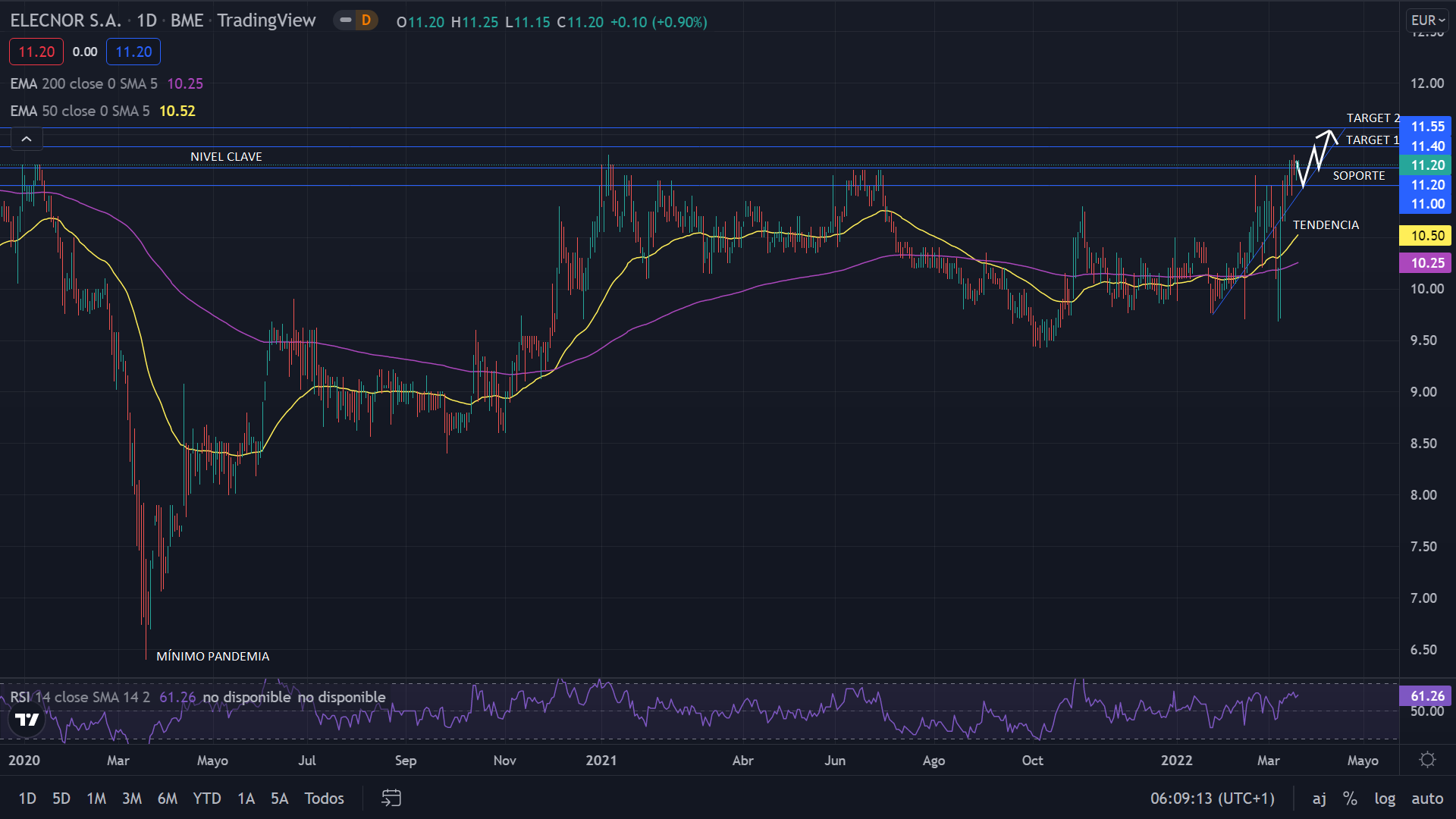Collapse the indicator legend with the chevron
1456x819 pixels.
click(x=27, y=139)
